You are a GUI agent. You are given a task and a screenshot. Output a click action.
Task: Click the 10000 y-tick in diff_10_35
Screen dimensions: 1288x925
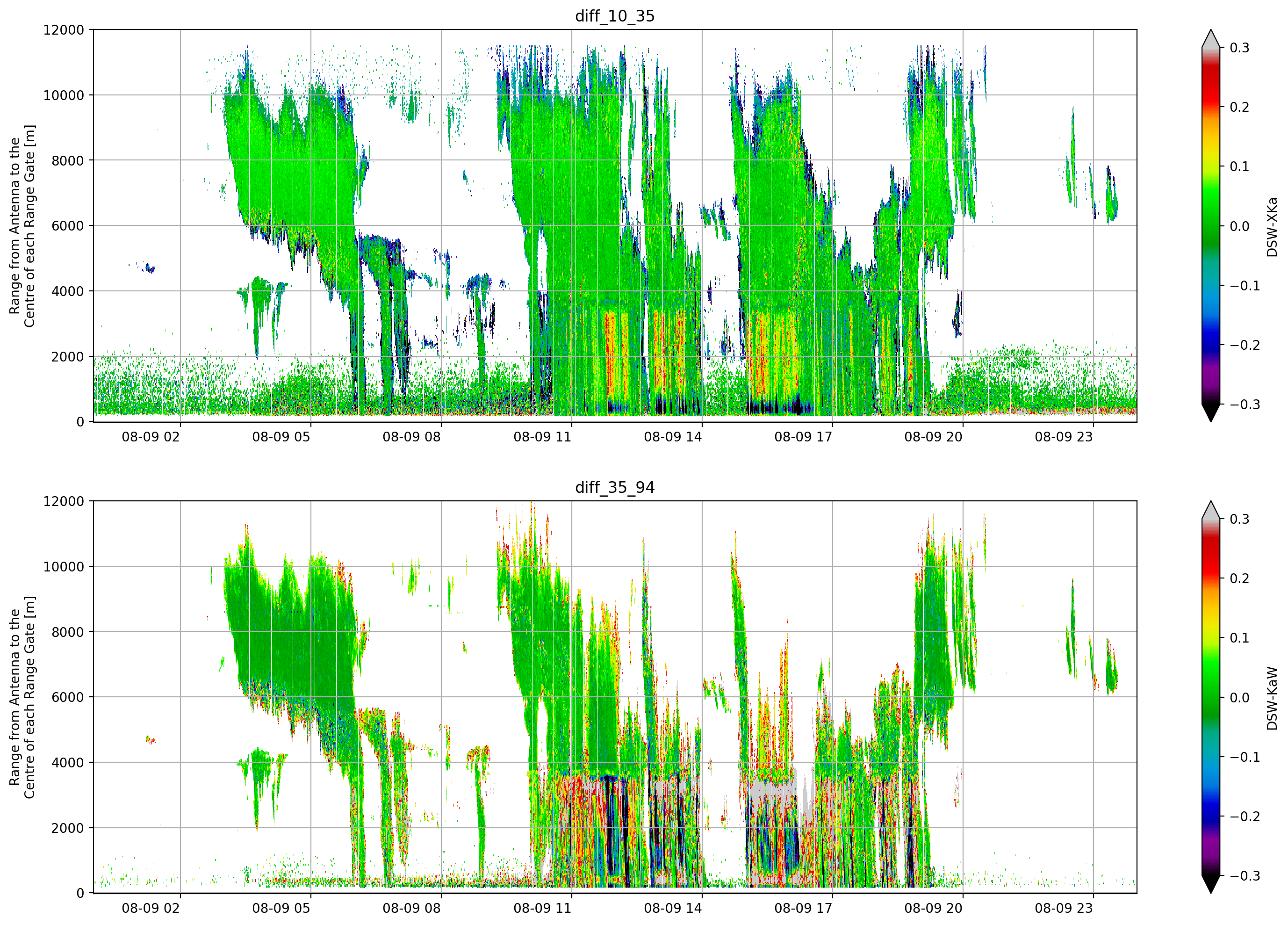click(x=64, y=95)
